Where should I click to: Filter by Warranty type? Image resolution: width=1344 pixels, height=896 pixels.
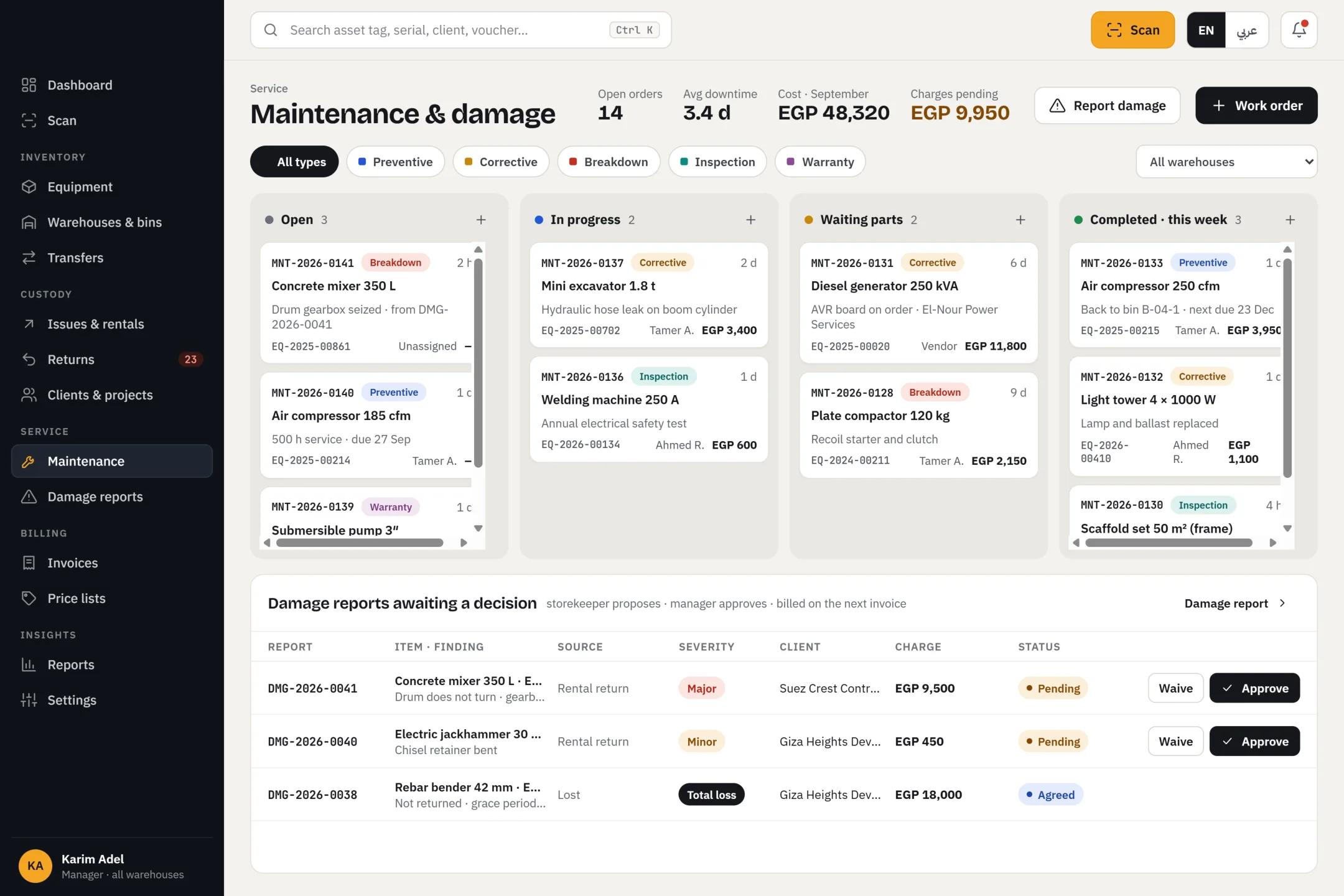click(820, 162)
